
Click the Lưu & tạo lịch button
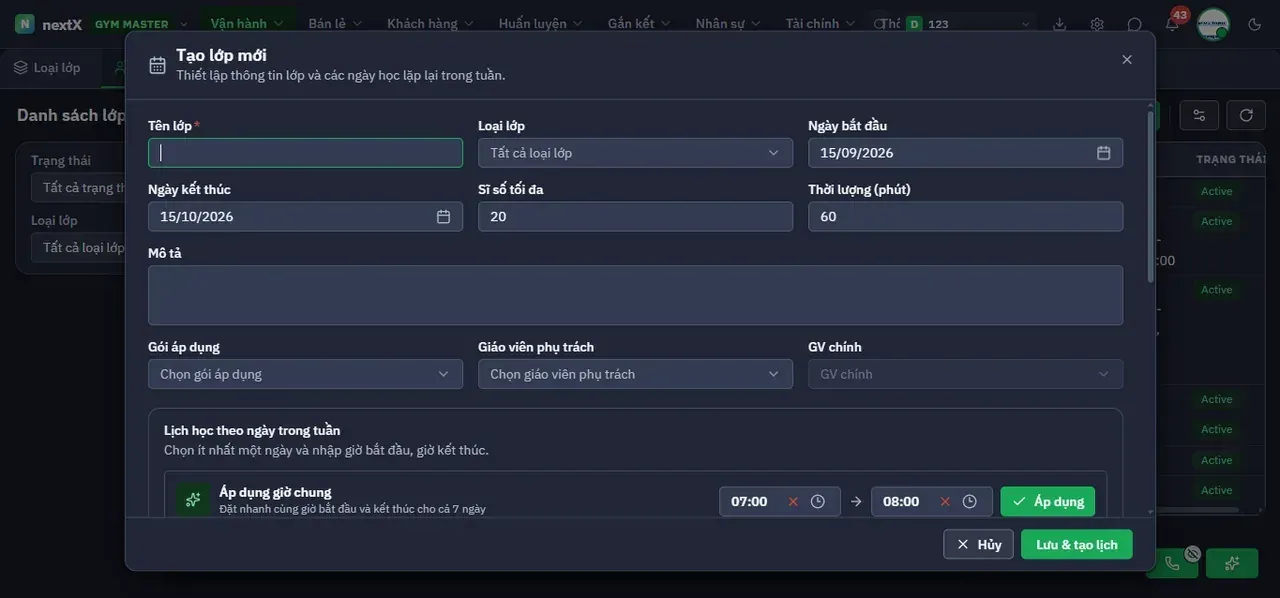coord(1077,544)
